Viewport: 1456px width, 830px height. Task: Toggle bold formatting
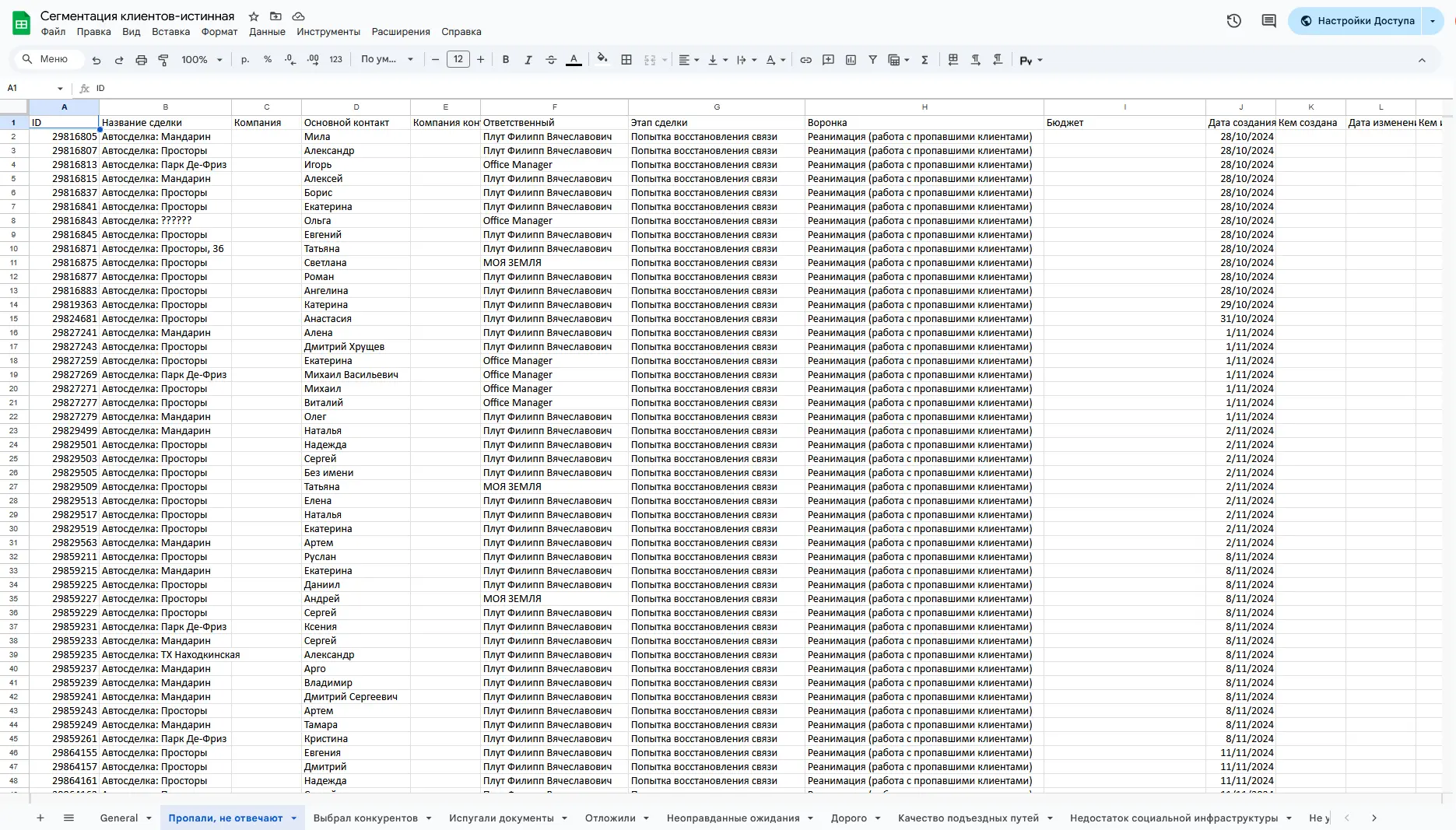tap(506, 60)
